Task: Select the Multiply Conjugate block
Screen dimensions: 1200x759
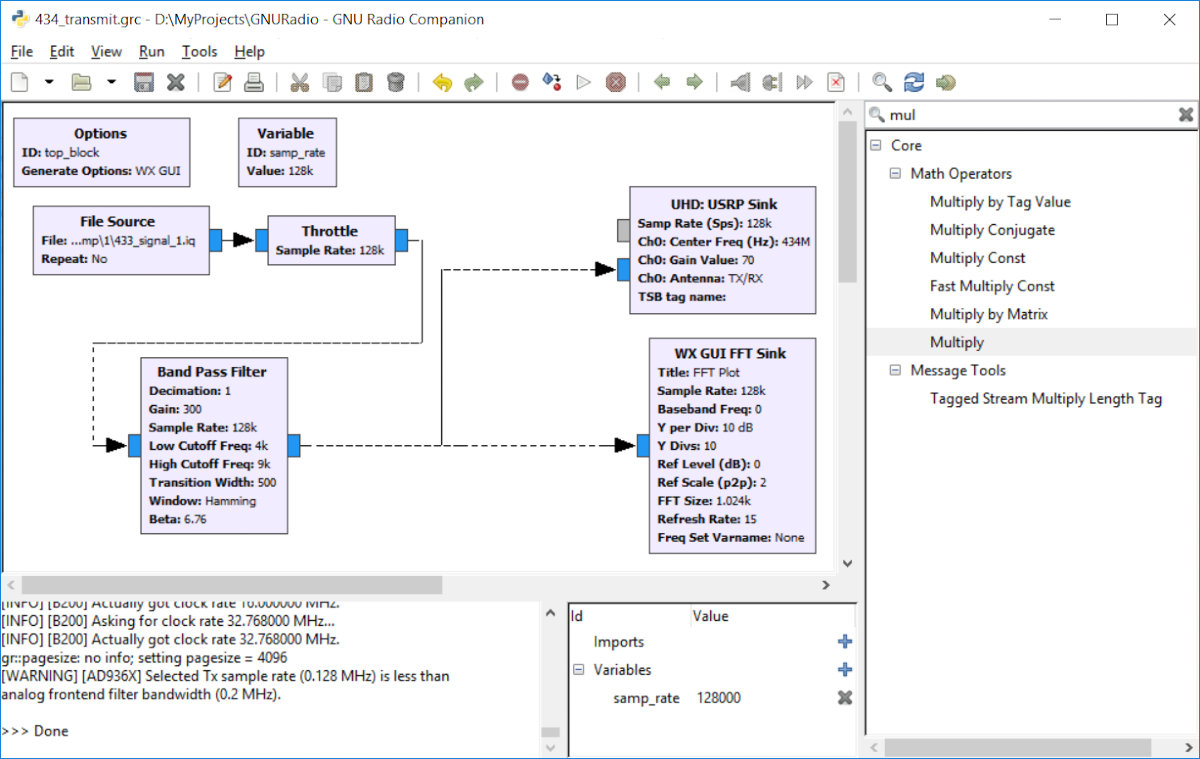Action: click(992, 230)
